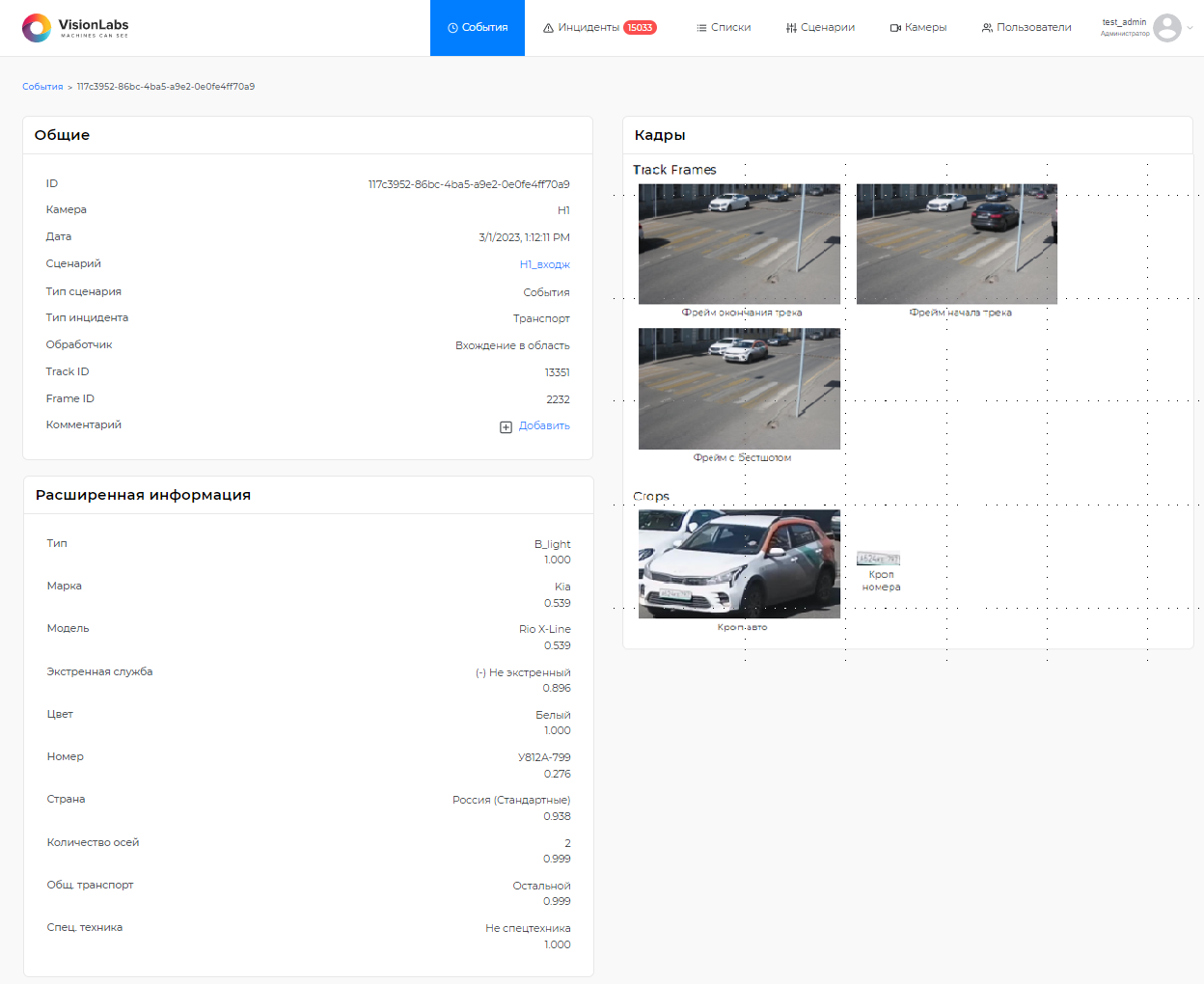
Task: Open the Кроп-авто car crop image
Action: tap(739, 564)
